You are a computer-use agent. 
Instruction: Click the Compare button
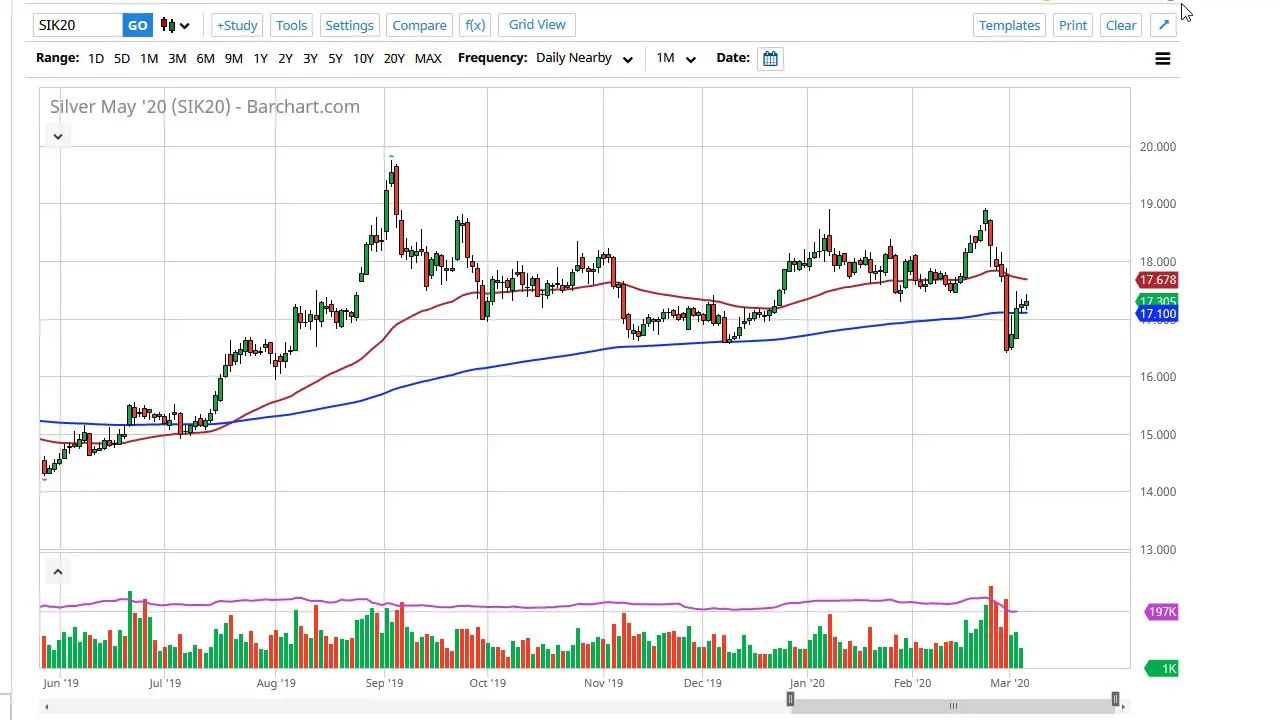click(419, 25)
